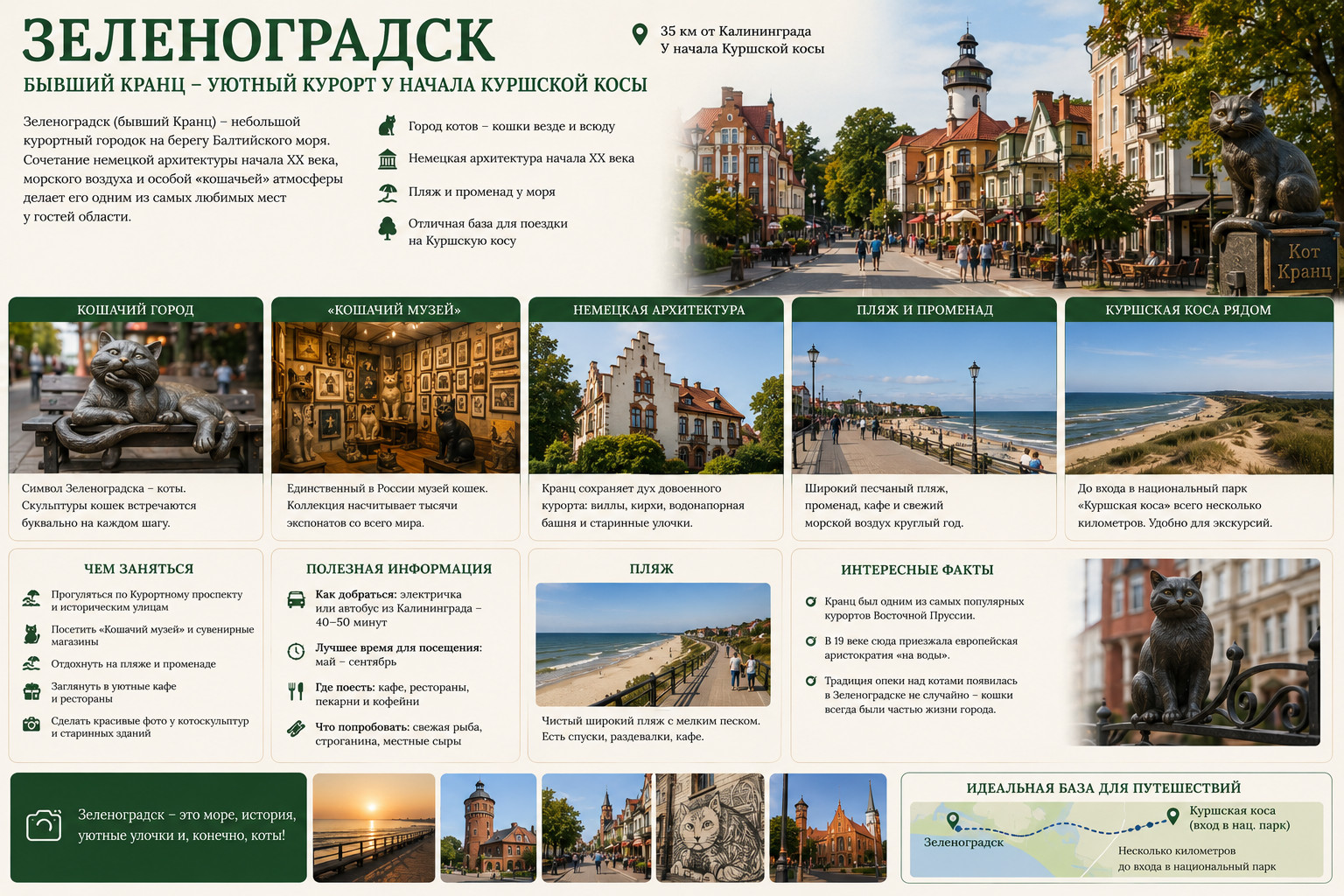
Task: Click the map pin above 'Зеленоградск' on the map
Action: tap(953, 821)
